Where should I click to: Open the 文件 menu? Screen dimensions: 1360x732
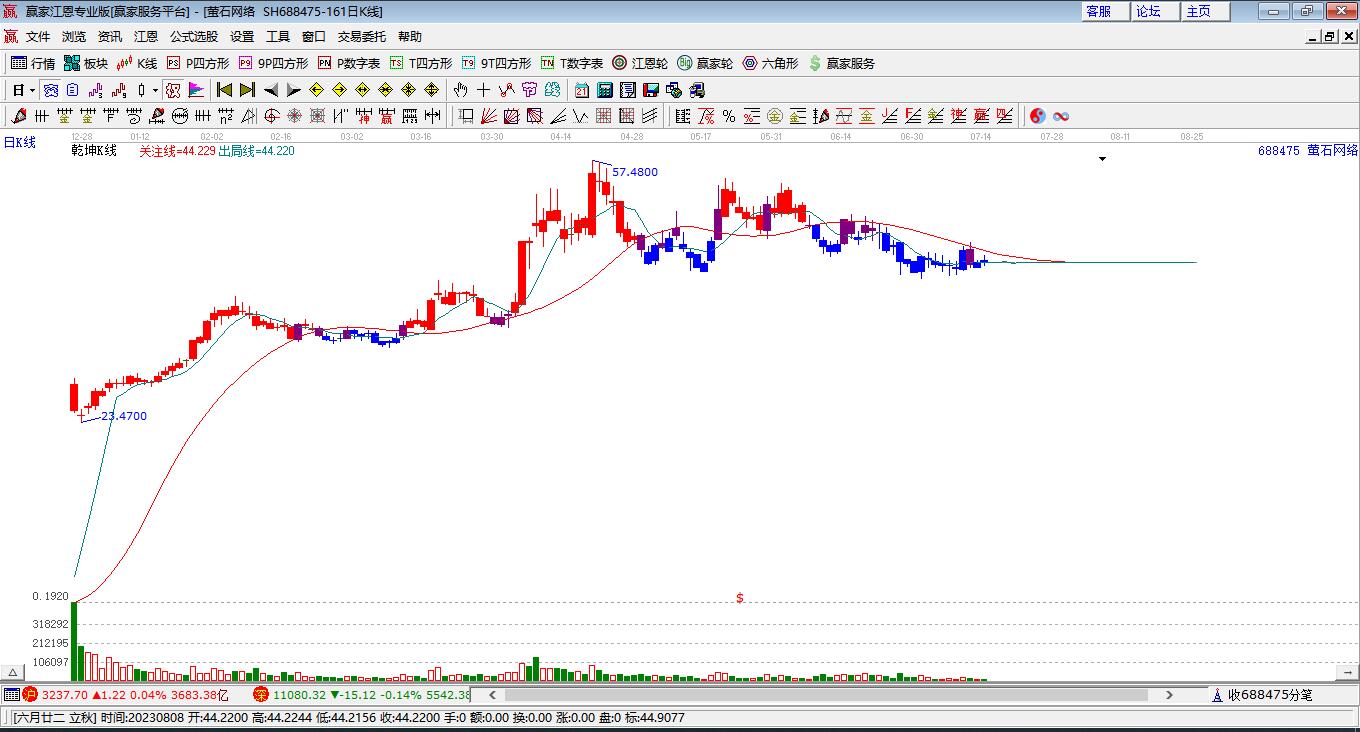[x=38, y=37]
